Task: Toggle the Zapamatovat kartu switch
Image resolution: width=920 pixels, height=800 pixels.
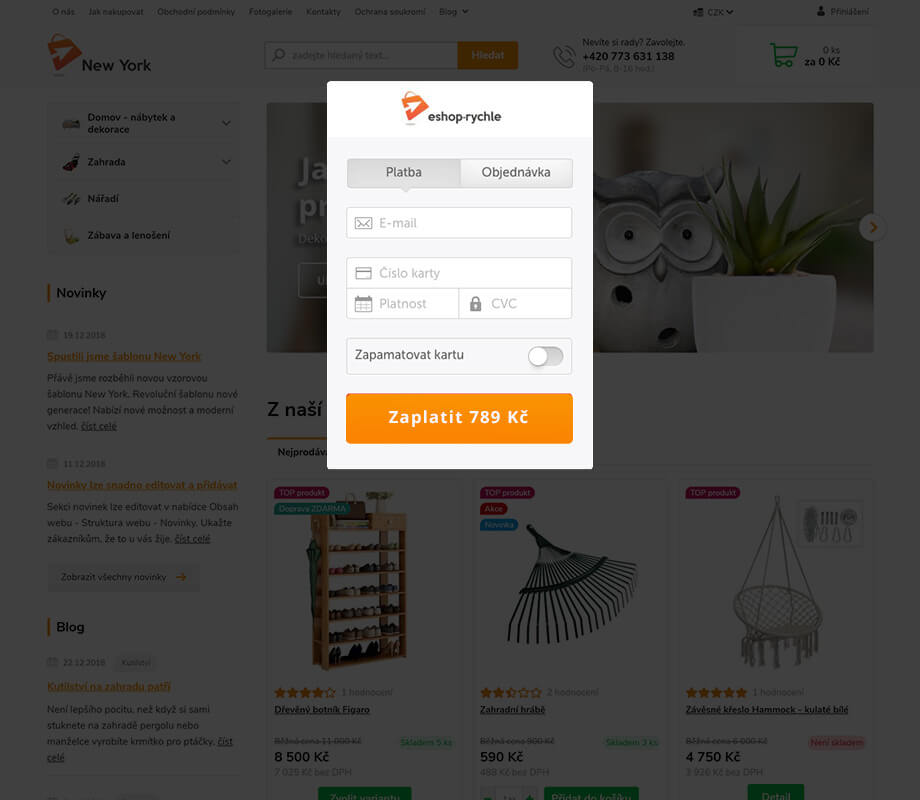Action: point(545,356)
